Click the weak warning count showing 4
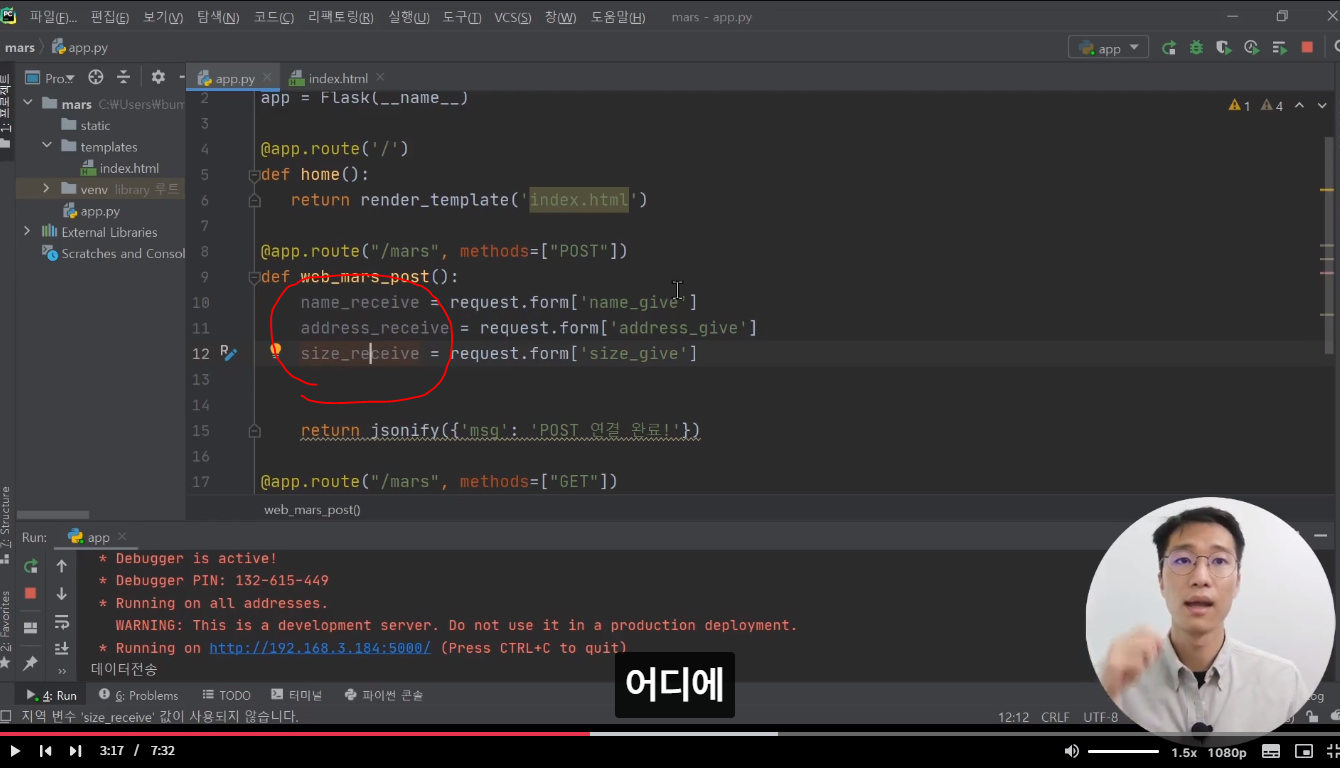The height and width of the screenshot is (768, 1340). [x=1272, y=105]
